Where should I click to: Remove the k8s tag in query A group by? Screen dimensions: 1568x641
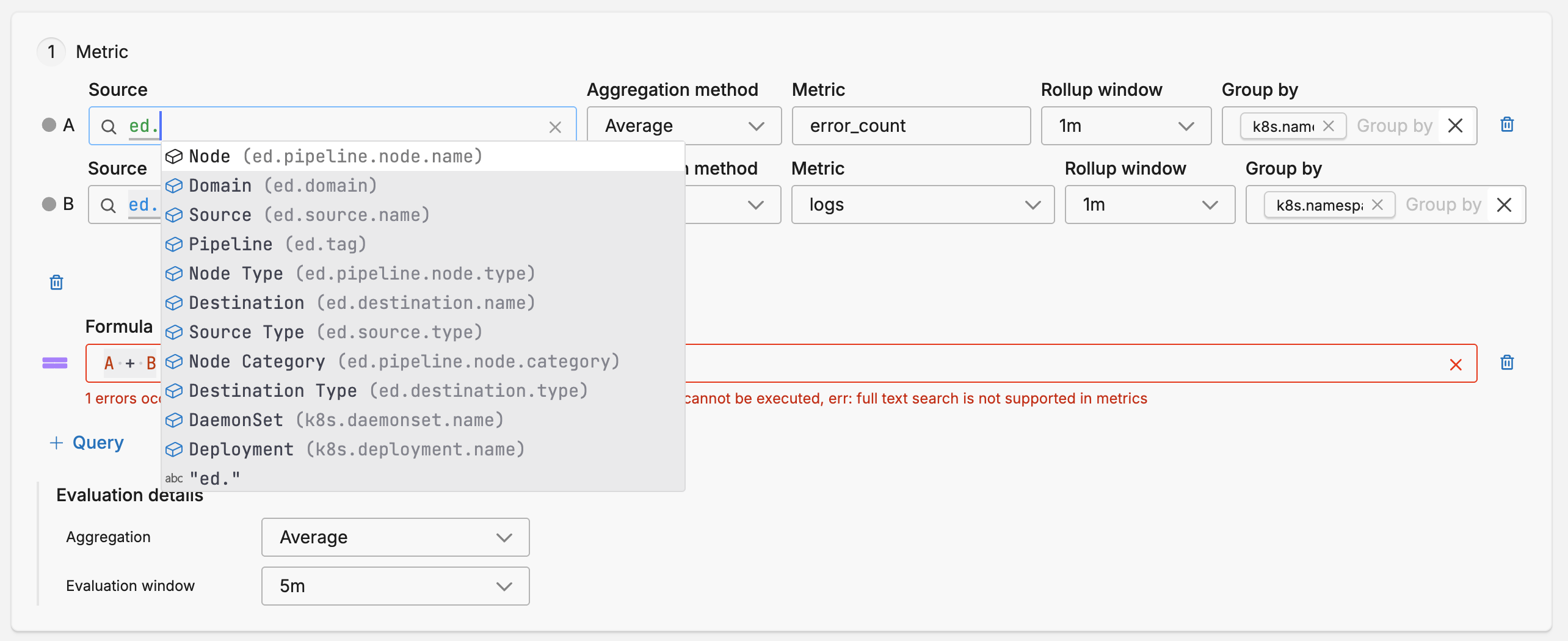pyautogui.click(x=1329, y=126)
